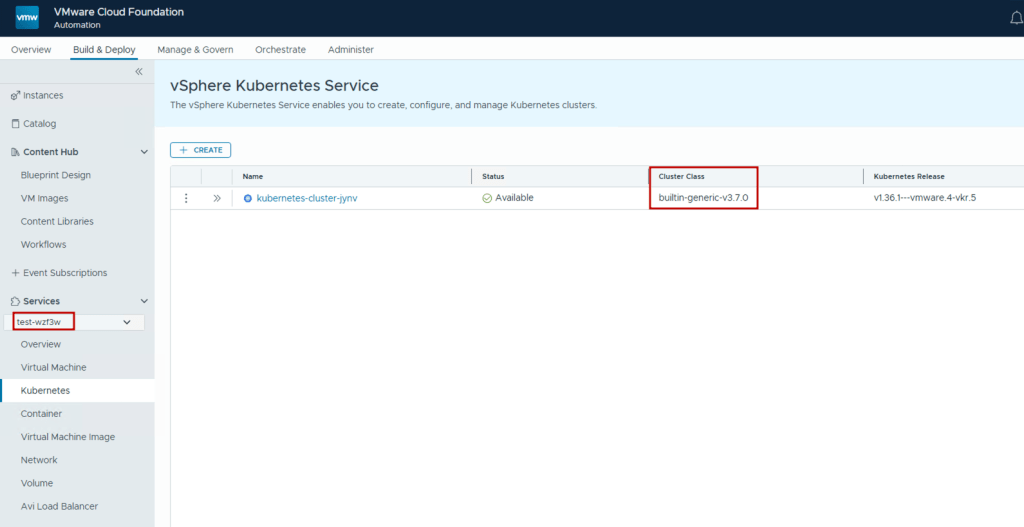This screenshot has width=1024, height=527.
Task: Go to VM Images
Action: coord(44,199)
